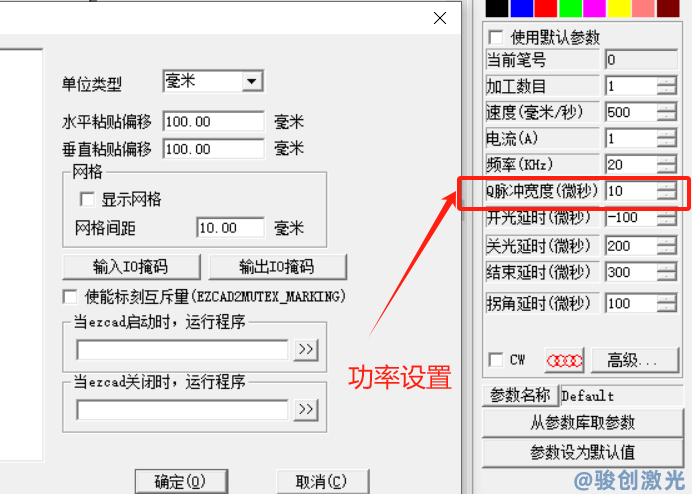Screen dimensions: 692x494
Task: Select the green pen color swatch
Action: 570,8
